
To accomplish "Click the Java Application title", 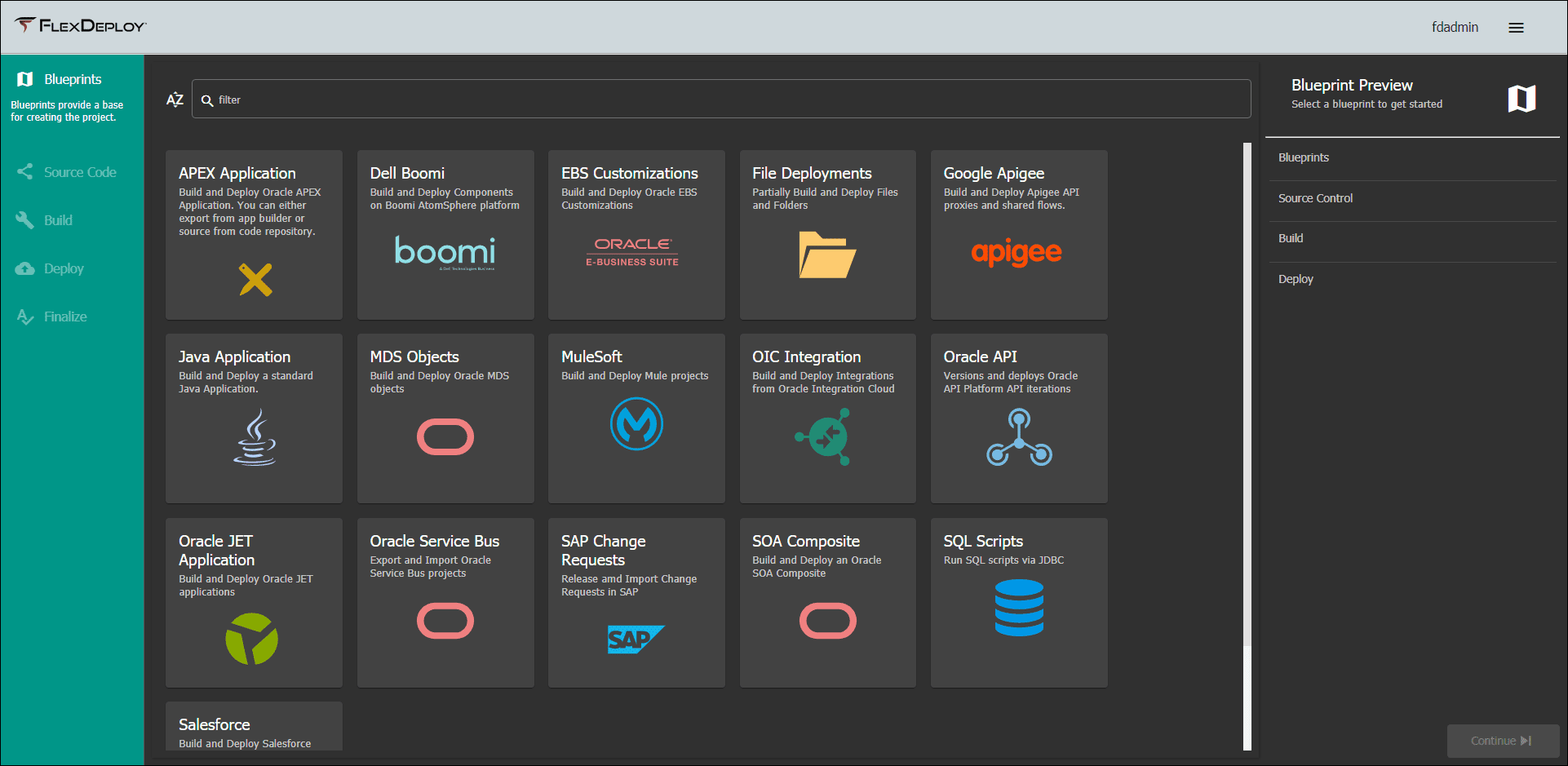I will click(x=234, y=356).
